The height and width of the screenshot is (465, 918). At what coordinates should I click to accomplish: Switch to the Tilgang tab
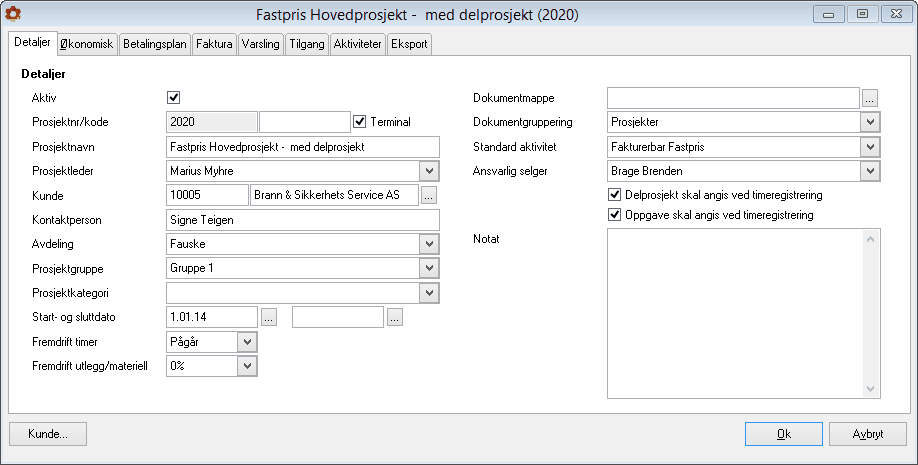[x=307, y=44]
